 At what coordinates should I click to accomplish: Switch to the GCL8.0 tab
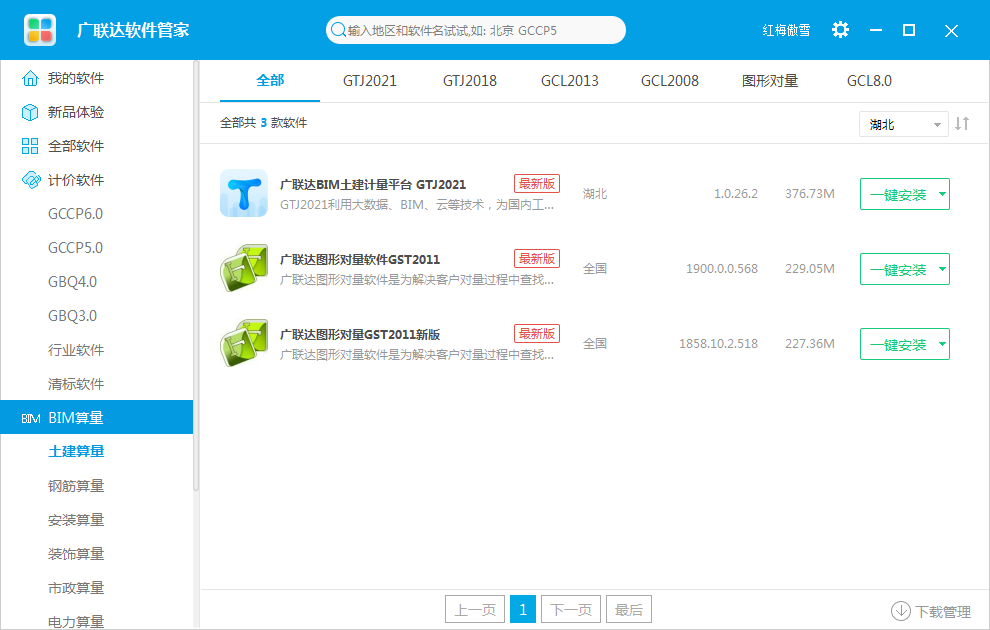pyautogui.click(x=869, y=81)
